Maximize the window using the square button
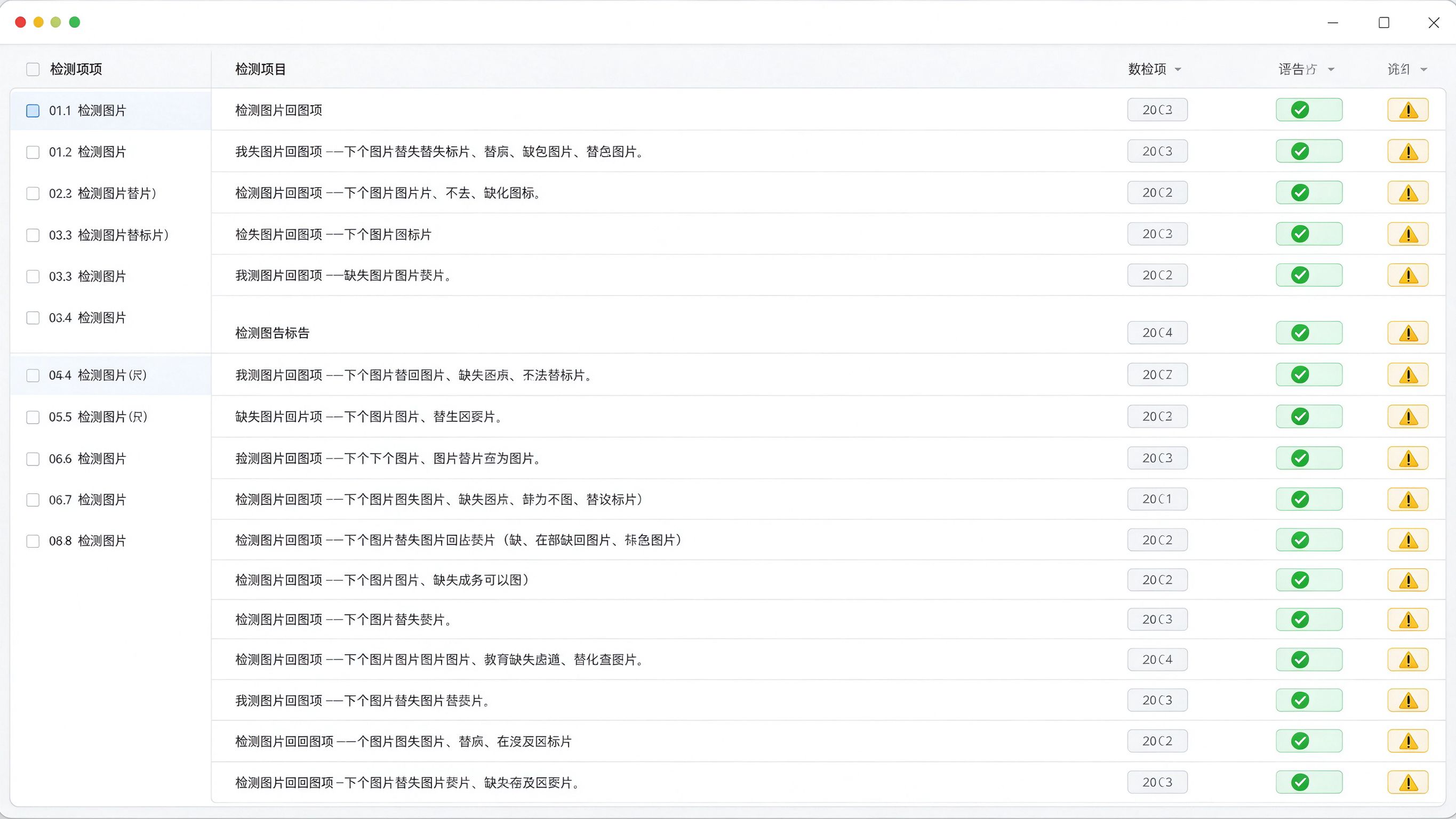Image resolution: width=1456 pixels, height=819 pixels. click(1383, 22)
